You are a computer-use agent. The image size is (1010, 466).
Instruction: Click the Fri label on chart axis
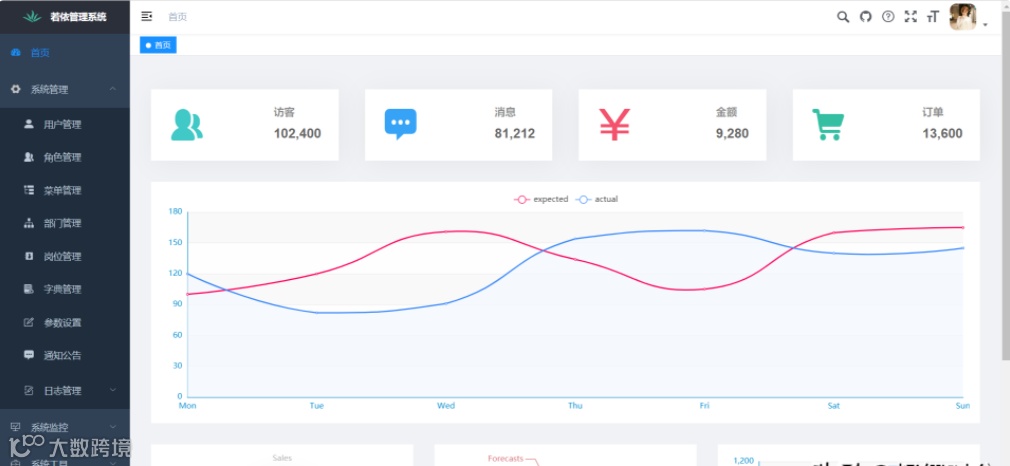(705, 406)
